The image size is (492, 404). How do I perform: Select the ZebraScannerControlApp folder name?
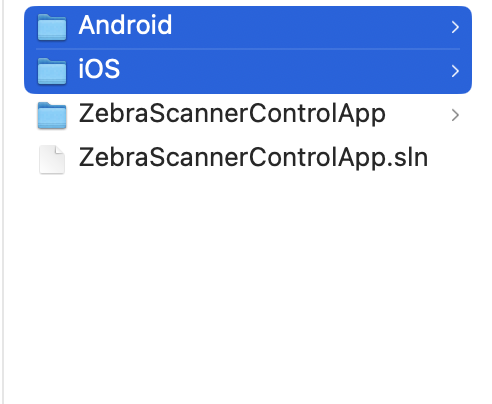(x=232, y=114)
